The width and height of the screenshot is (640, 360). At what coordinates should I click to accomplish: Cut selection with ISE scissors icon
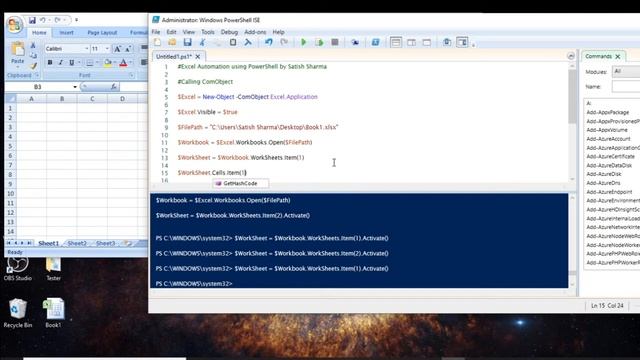pos(202,42)
